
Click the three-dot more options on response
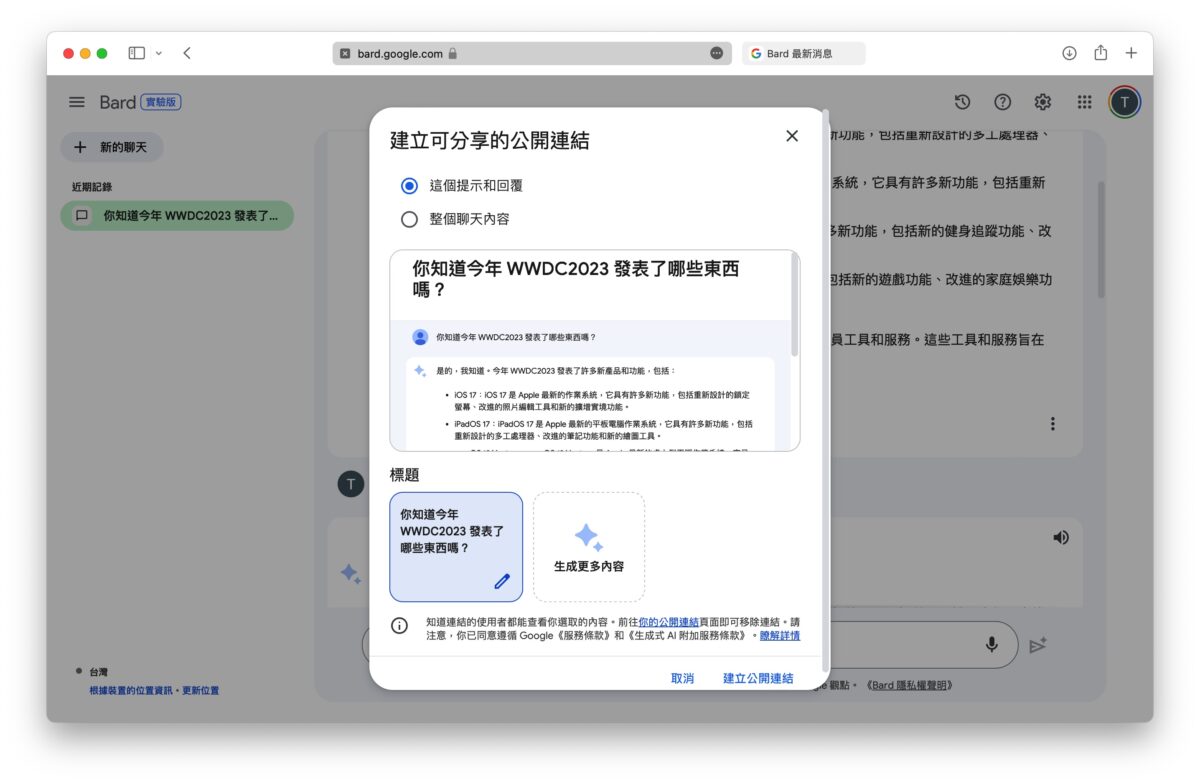(1052, 424)
